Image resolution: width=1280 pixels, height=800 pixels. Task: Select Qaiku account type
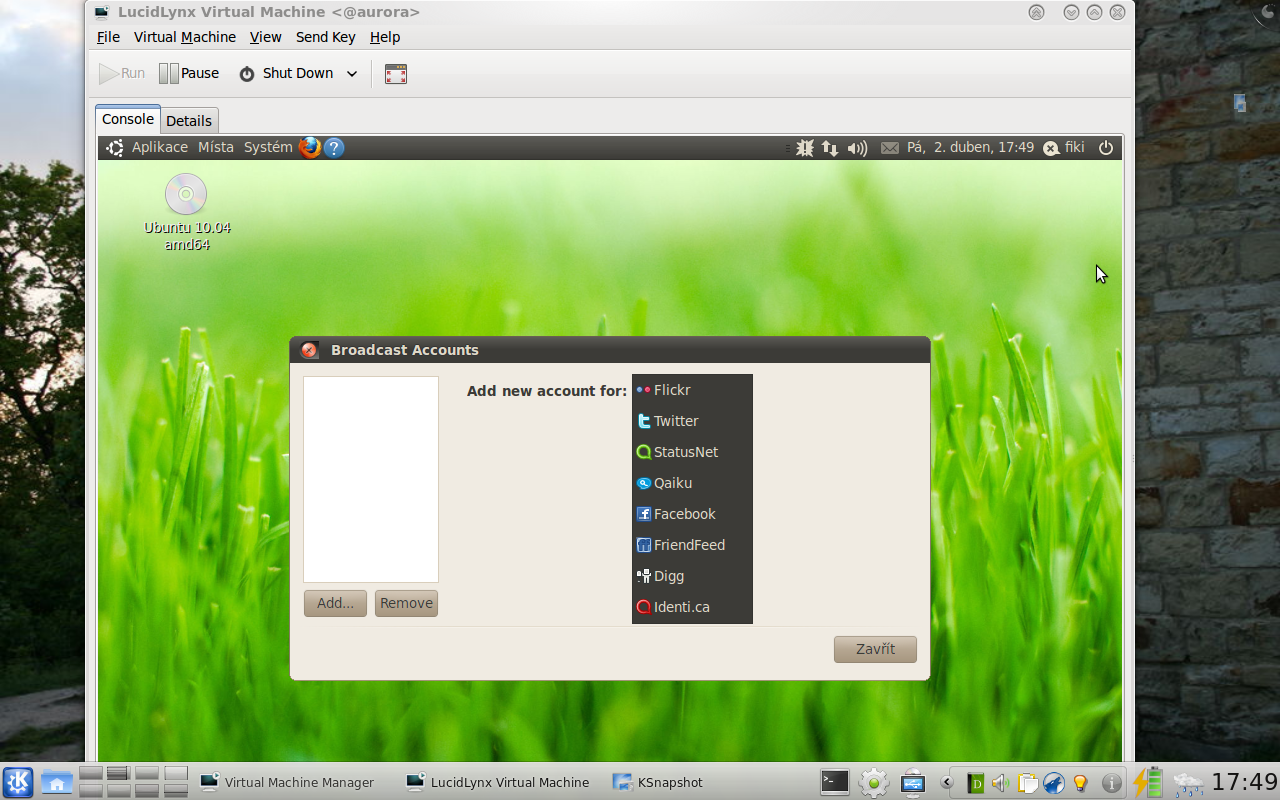pyautogui.click(x=692, y=483)
